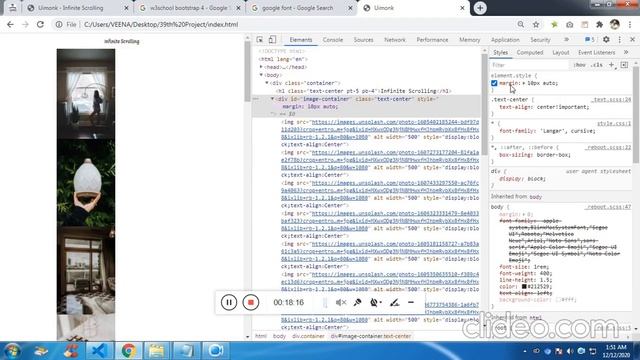Select the body breadcrumb
This screenshot has height=360, width=640.
279,336
